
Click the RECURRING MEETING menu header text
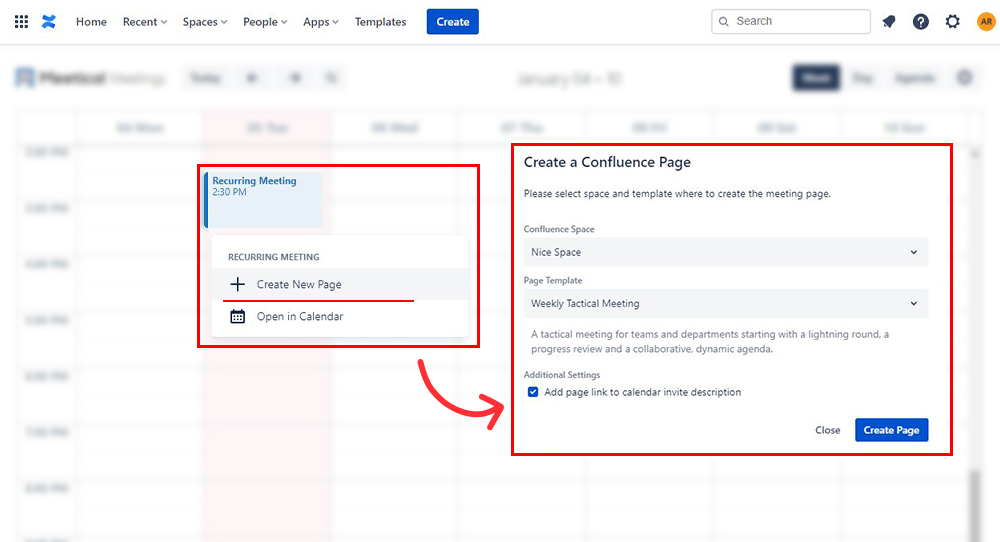[274, 257]
